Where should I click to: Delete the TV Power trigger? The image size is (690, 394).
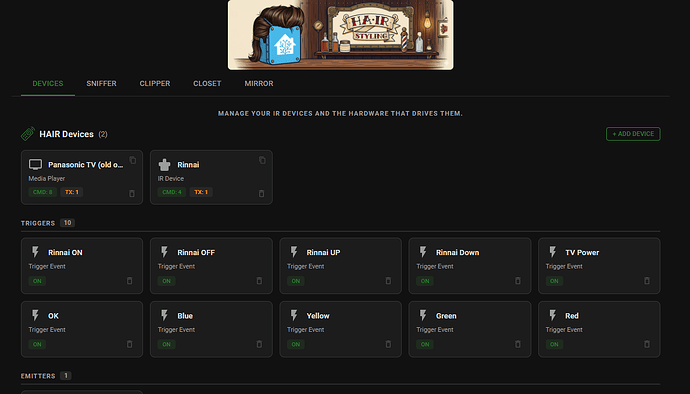(647, 280)
